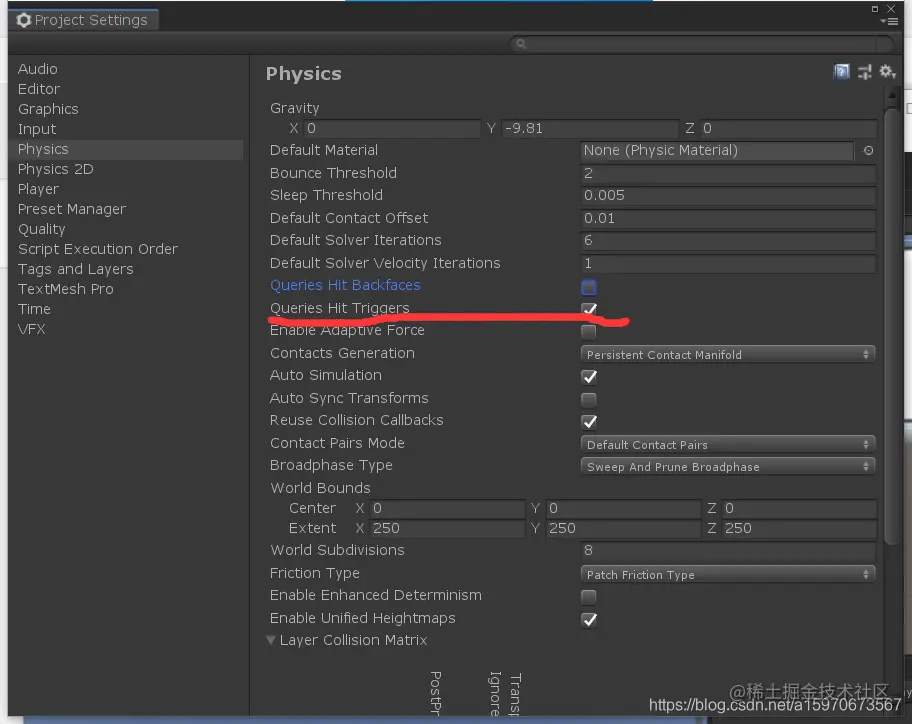This screenshot has height=724, width=912.
Task: Open Time settings
Action: click(34, 309)
